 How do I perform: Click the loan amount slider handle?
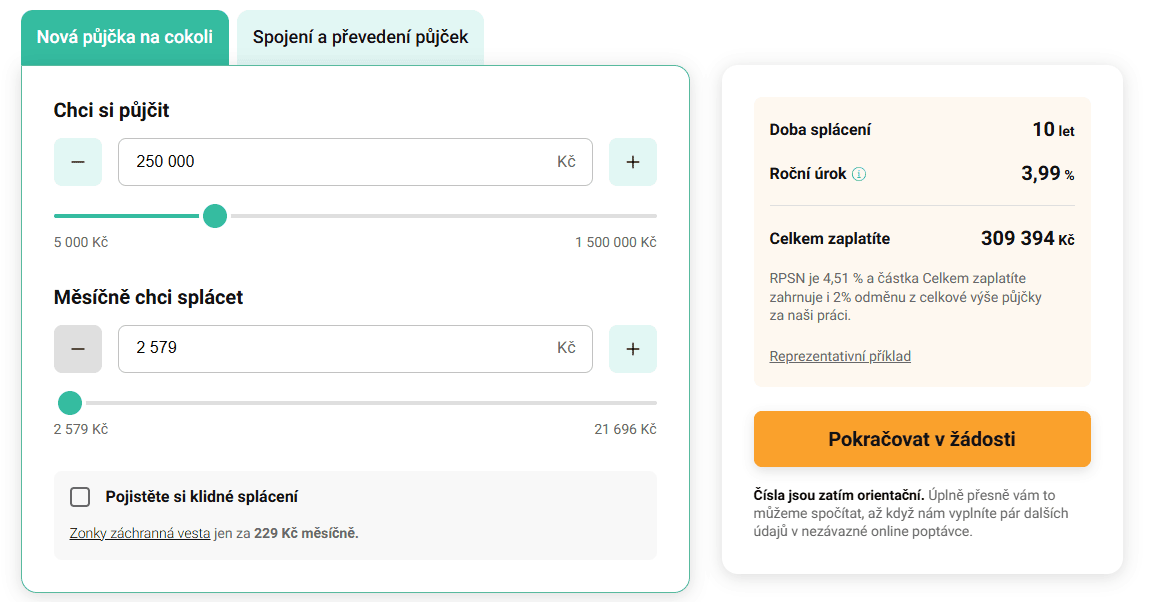[x=215, y=216]
